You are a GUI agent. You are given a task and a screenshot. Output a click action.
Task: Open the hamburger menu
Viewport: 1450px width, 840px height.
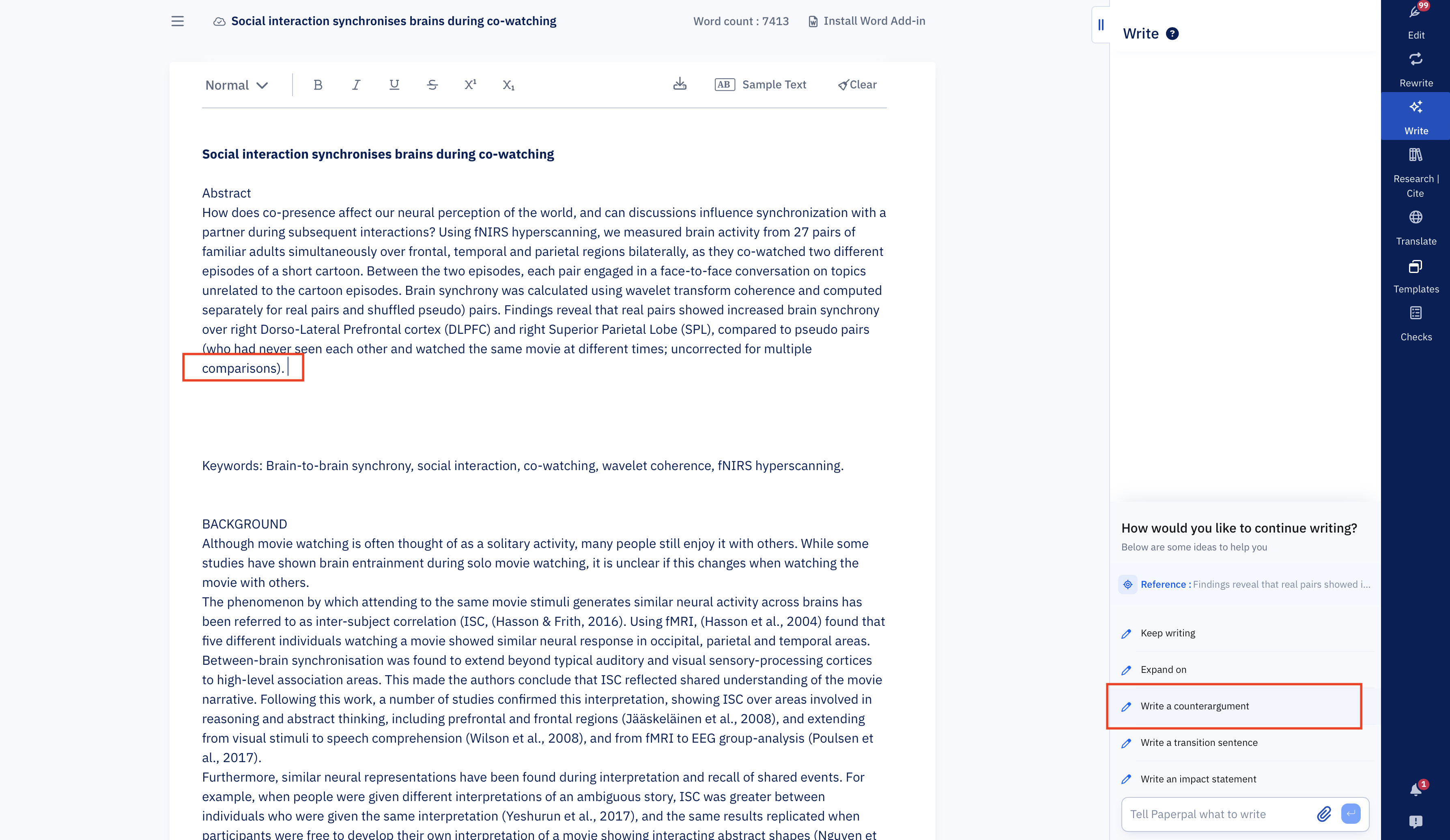tap(177, 21)
